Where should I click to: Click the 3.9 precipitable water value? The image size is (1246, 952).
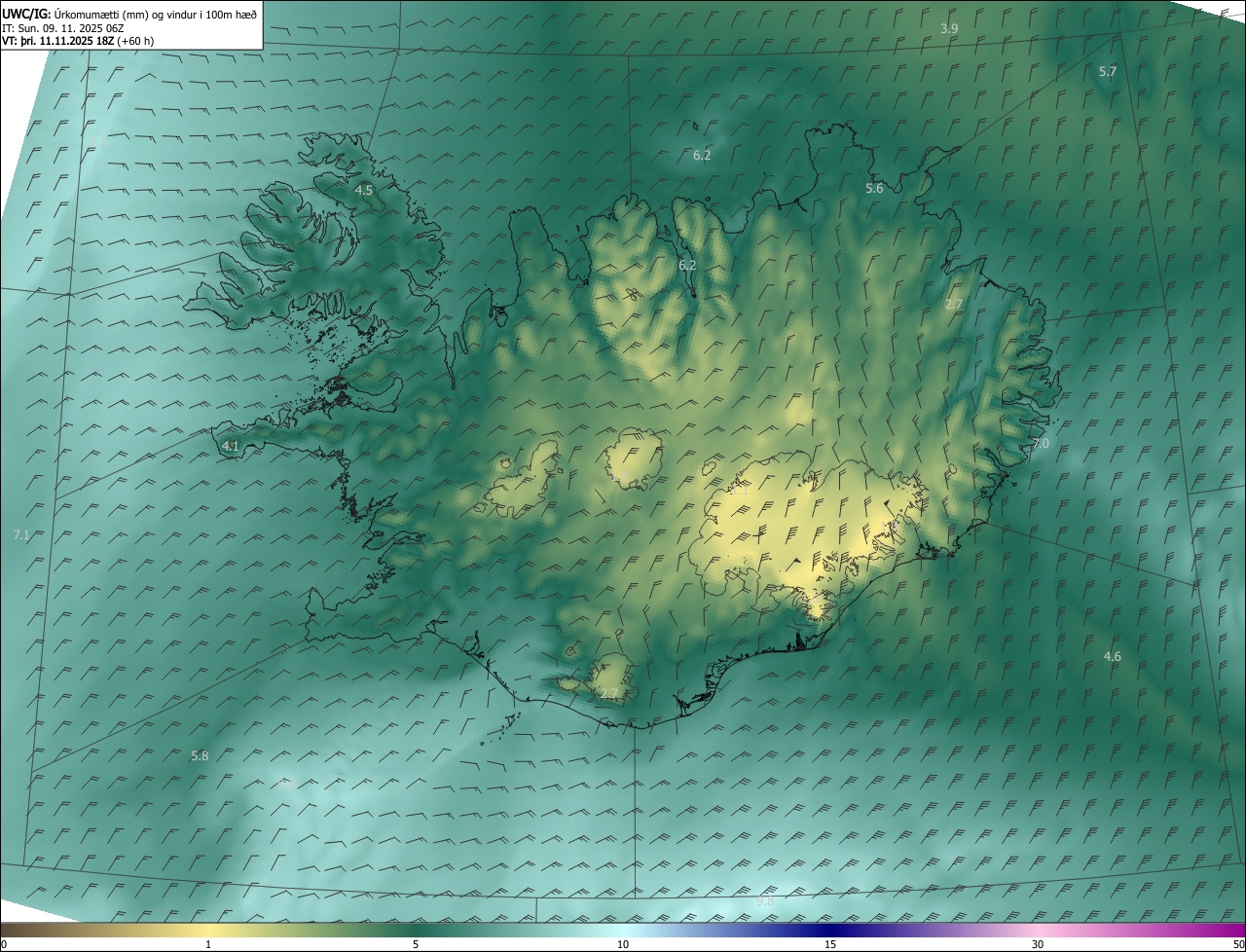click(x=949, y=29)
